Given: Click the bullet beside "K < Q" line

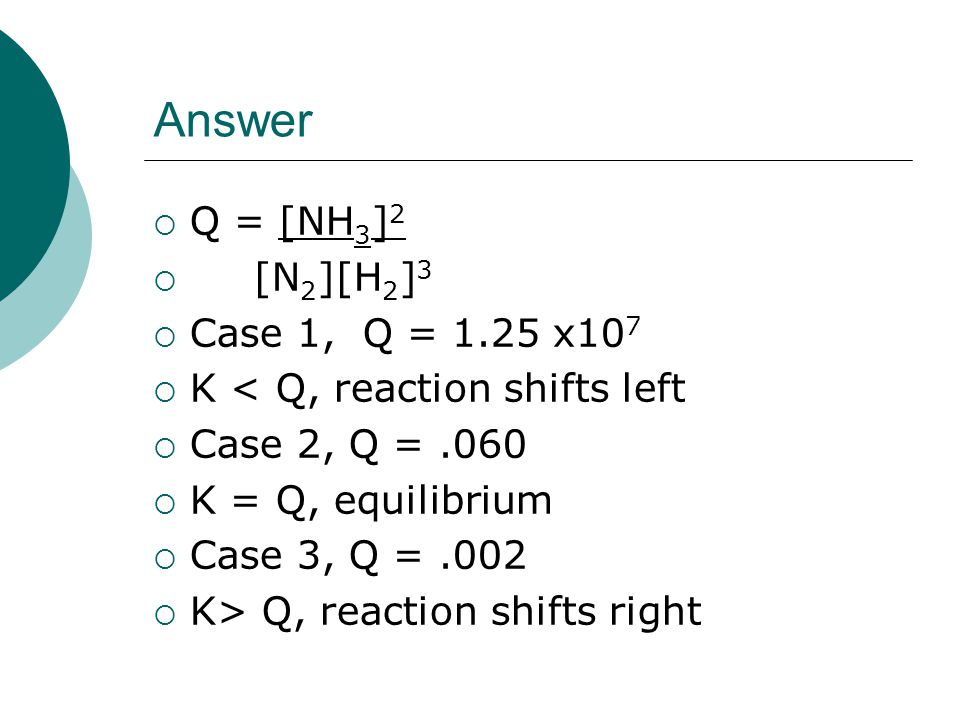Looking at the screenshot, I should [165, 392].
